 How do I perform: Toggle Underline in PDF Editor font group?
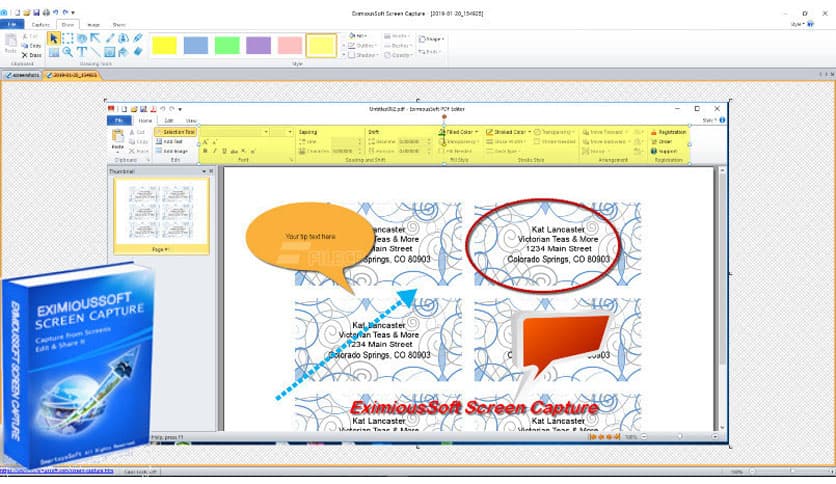pos(224,151)
